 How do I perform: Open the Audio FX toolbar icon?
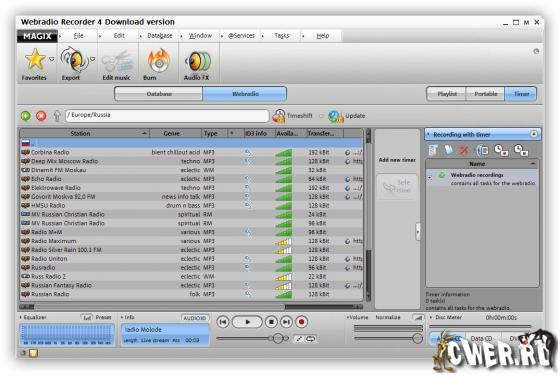pyautogui.click(x=198, y=61)
